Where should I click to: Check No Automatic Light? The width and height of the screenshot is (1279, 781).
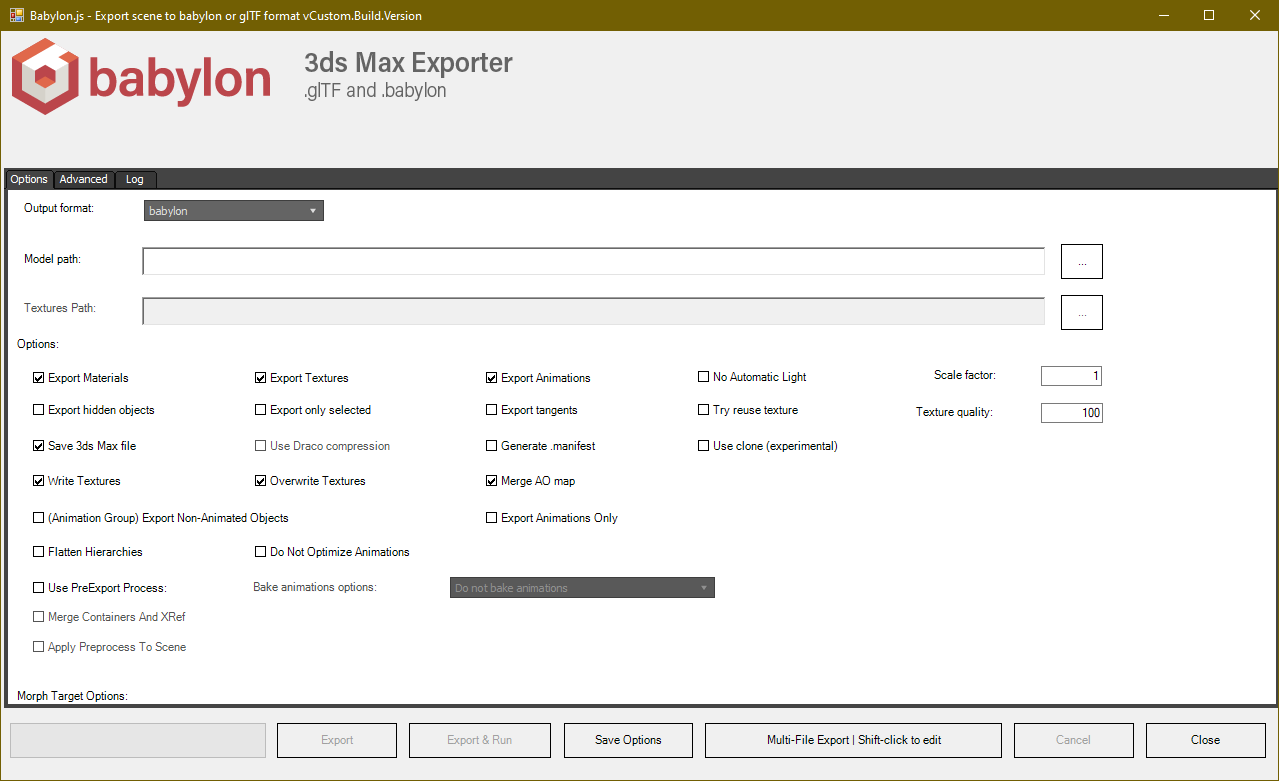pos(703,377)
